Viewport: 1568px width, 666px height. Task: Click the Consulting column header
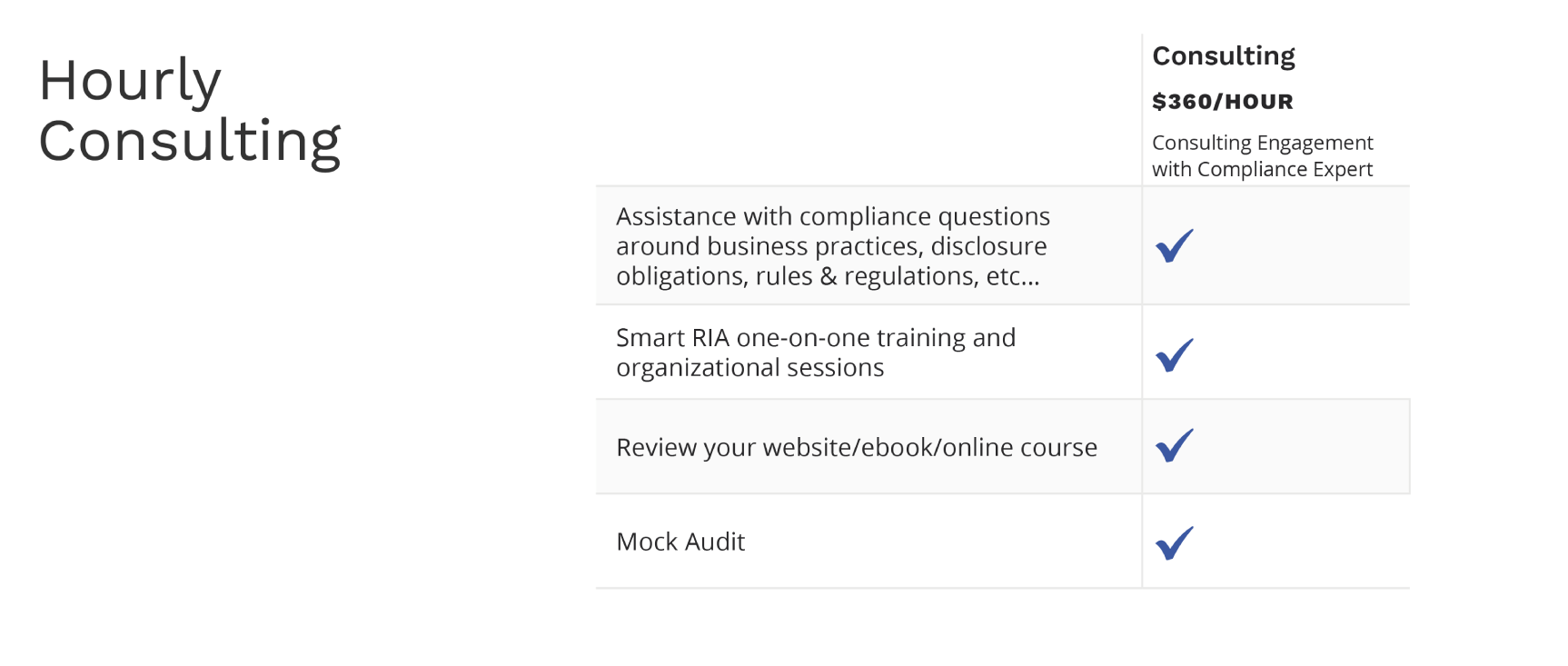pyautogui.click(x=1224, y=56)
